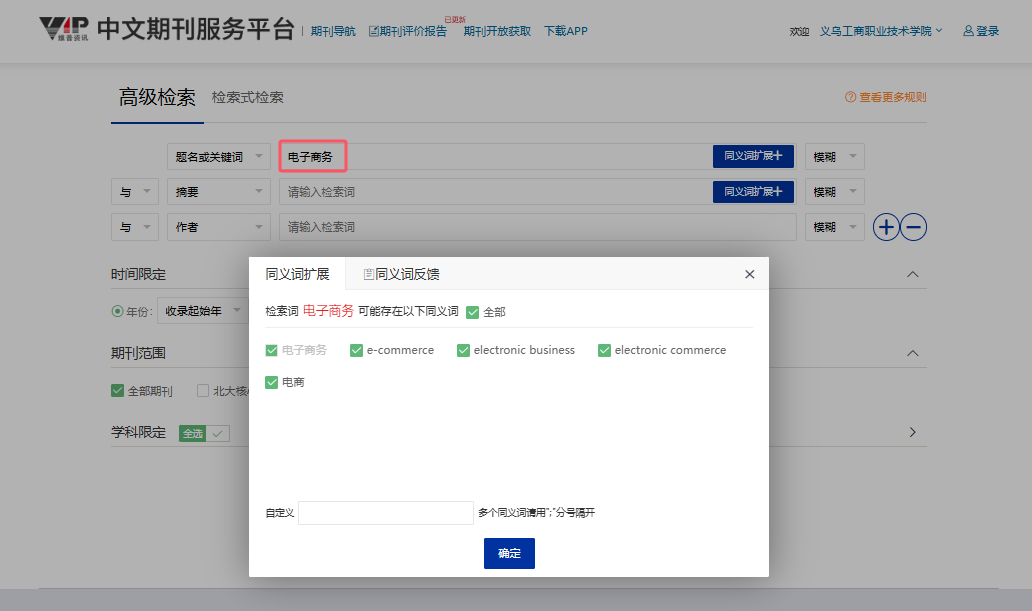Screen dimensions: 1032x611
Task: Open the 与 operator dropdown beside 作者
Action: [135, 227]
